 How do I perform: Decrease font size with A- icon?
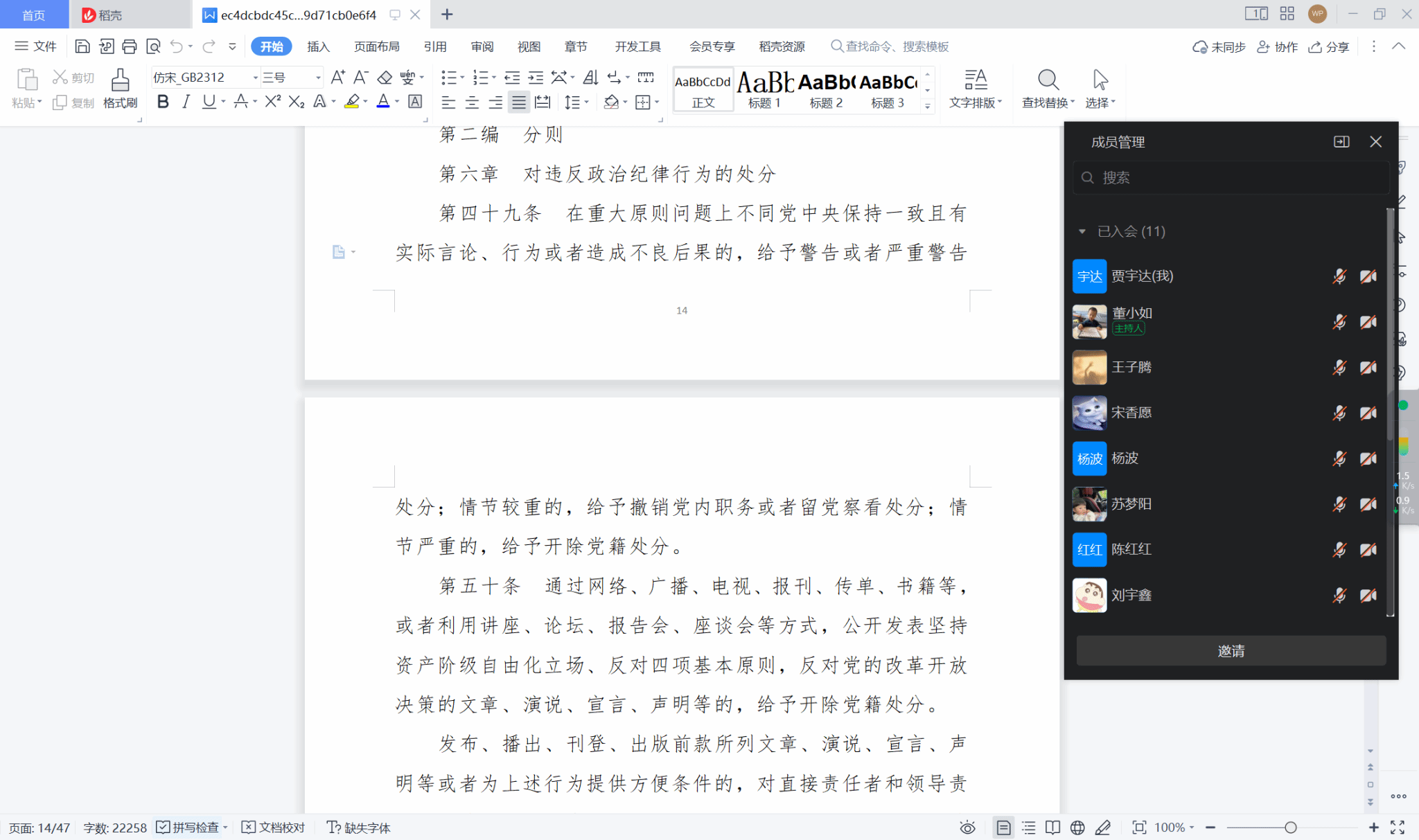360,77
